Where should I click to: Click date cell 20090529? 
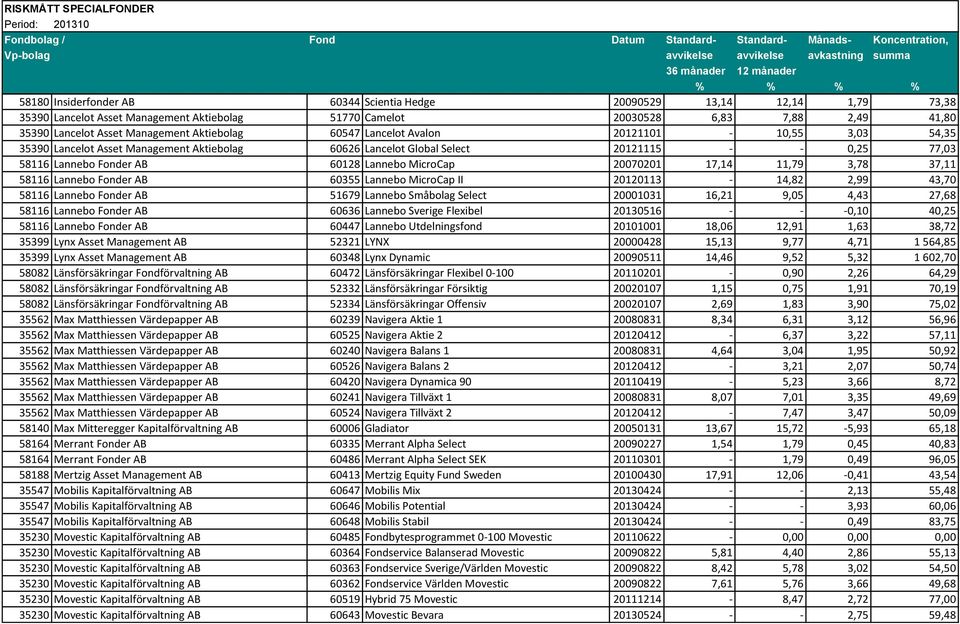pyautogui.click(x=637, y=102)
